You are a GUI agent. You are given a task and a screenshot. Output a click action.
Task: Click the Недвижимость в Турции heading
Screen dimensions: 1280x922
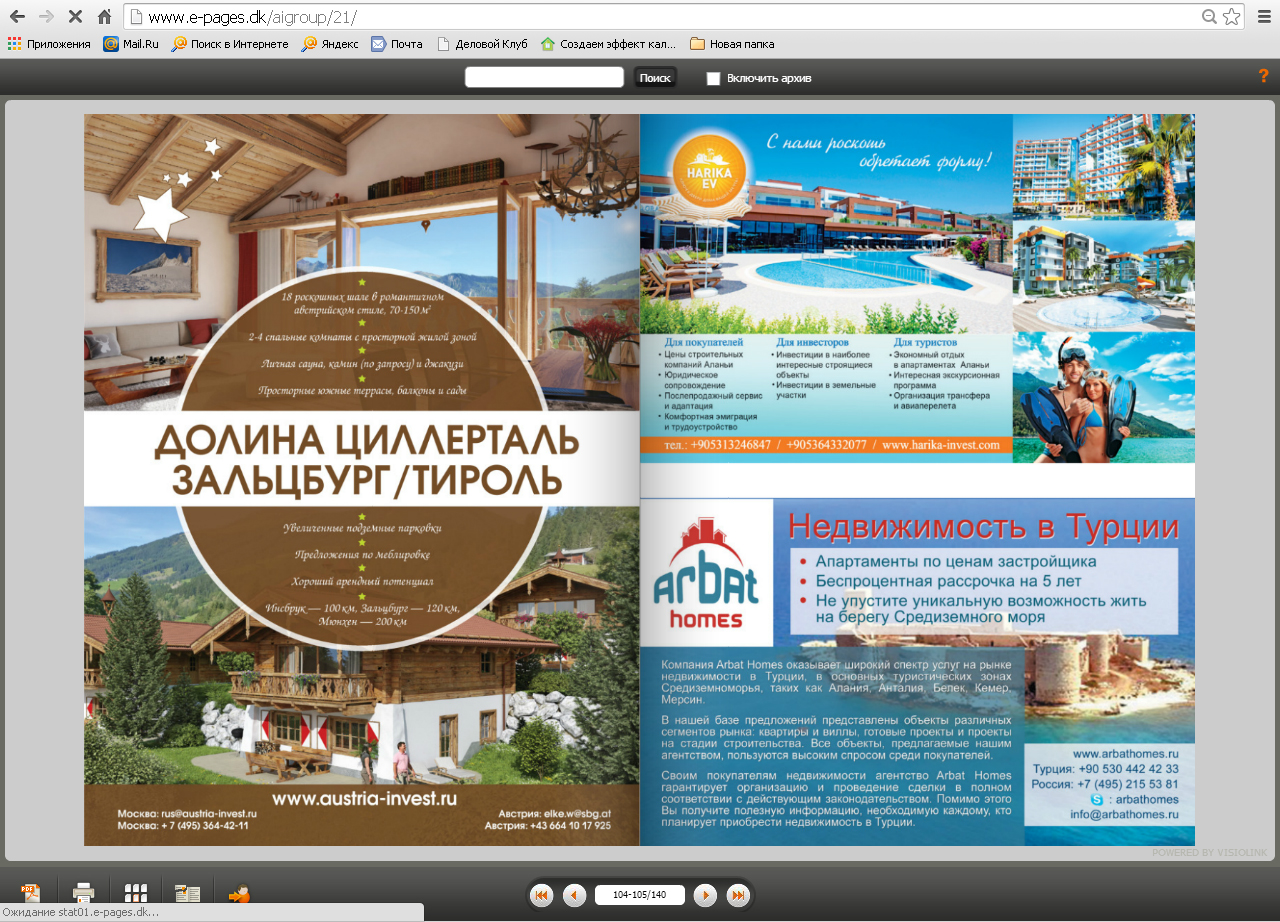coord(983,526)
